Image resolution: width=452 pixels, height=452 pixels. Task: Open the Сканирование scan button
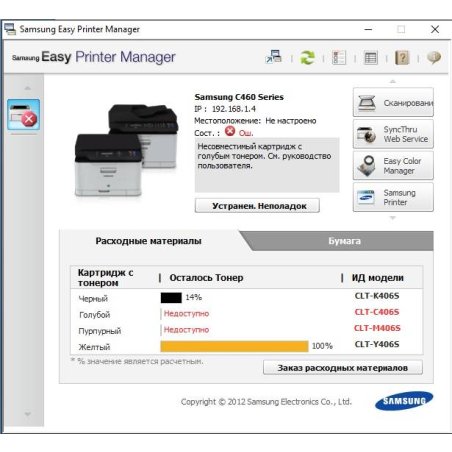[393, 102]
